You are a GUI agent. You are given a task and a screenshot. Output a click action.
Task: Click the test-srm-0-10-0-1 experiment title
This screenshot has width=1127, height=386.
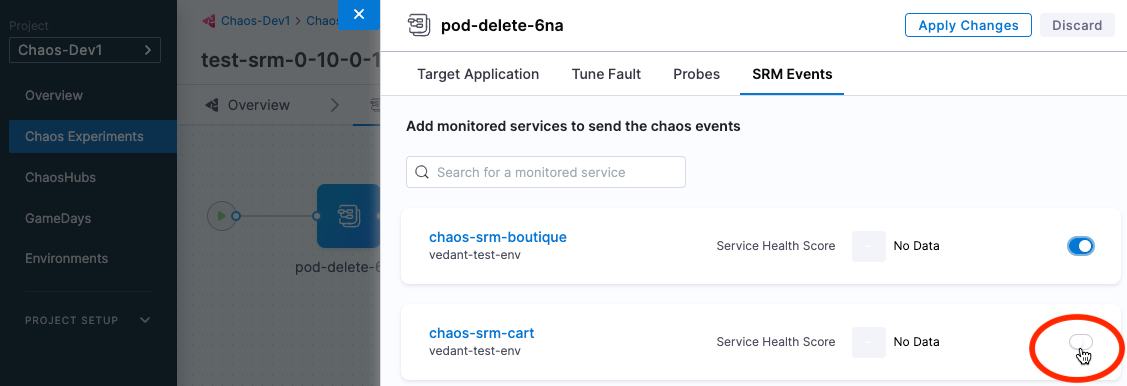point(290,59)
